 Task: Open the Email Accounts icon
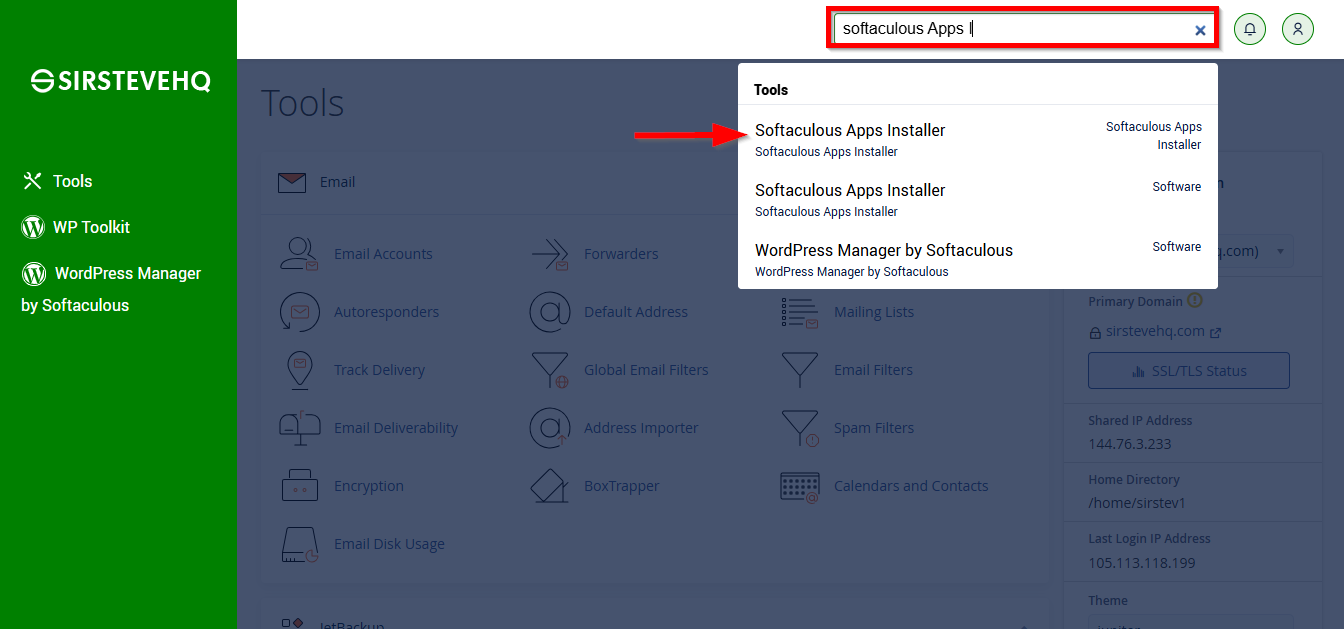[299, 254]
